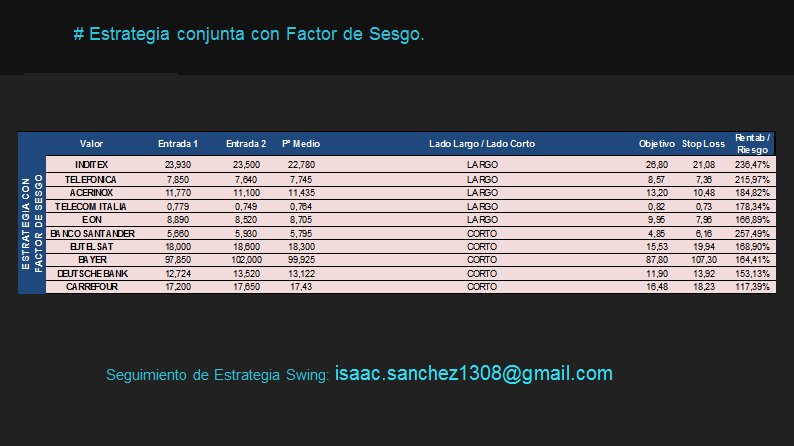
Task: Select the Objetivo column header
Action: click(657, 144)
